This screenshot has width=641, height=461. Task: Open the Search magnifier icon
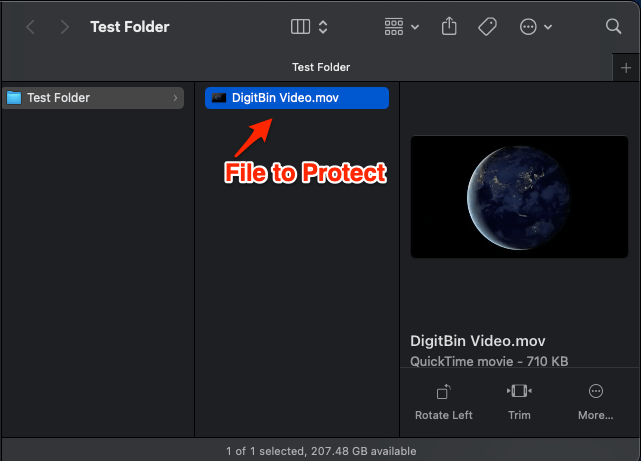(x=614, y=27)
